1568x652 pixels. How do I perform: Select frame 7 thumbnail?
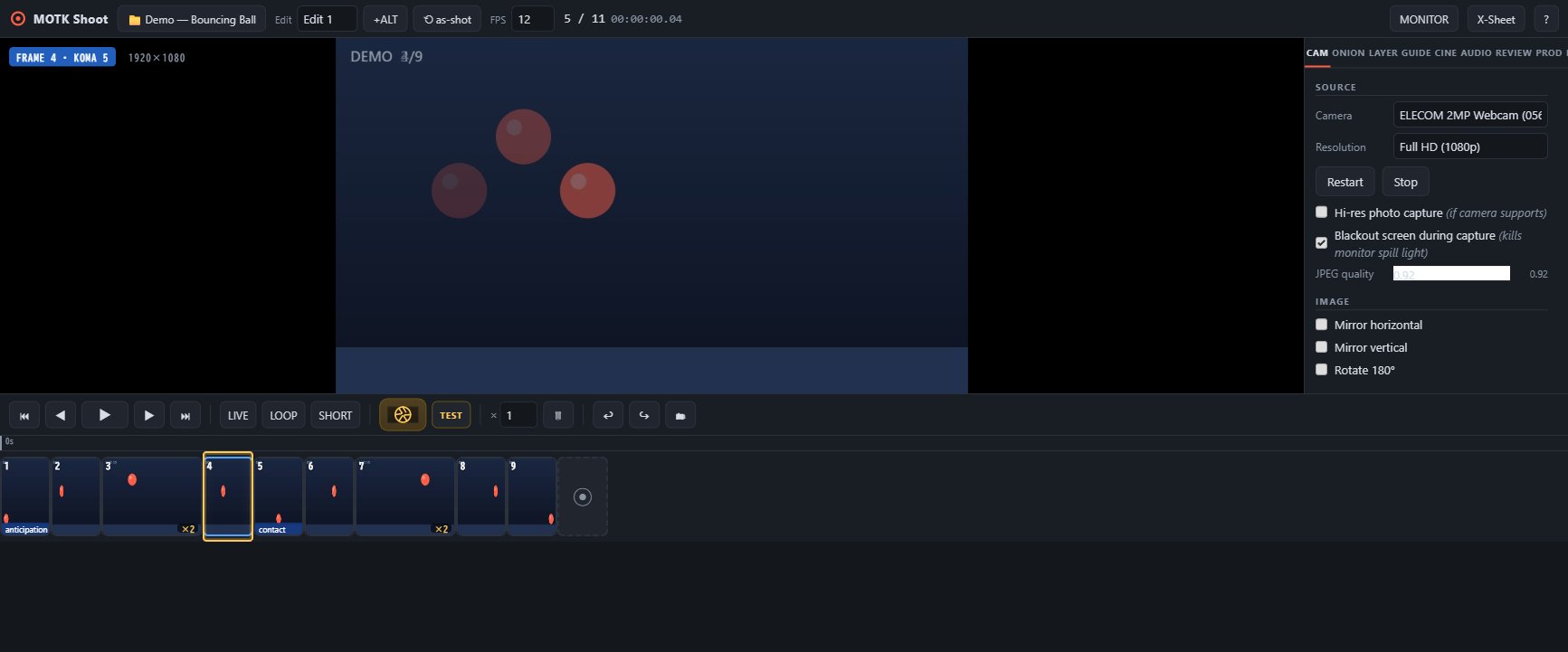(x=404, y=496)
